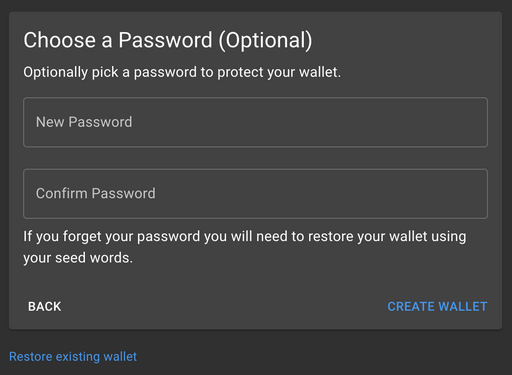The height and width of the screenshot is (375, 512).
Task: Click the BACK button
Action: [x=45, y=307]
